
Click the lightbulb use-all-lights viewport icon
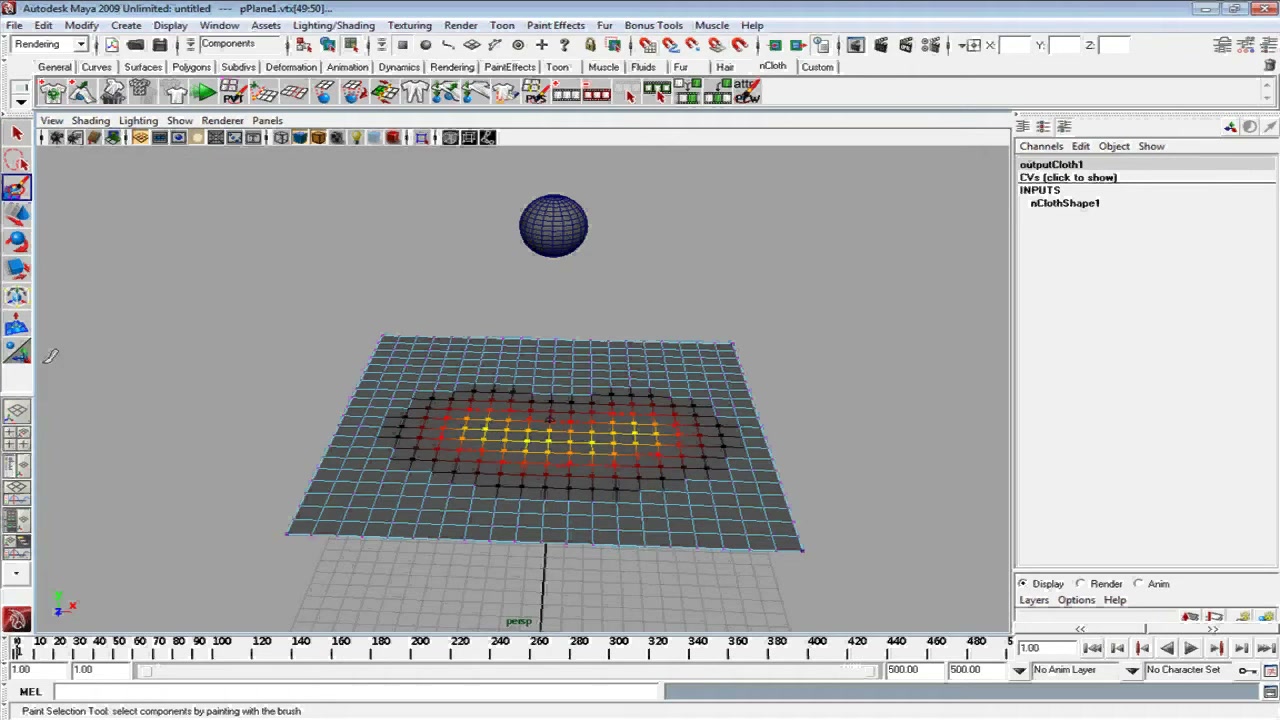356,138
